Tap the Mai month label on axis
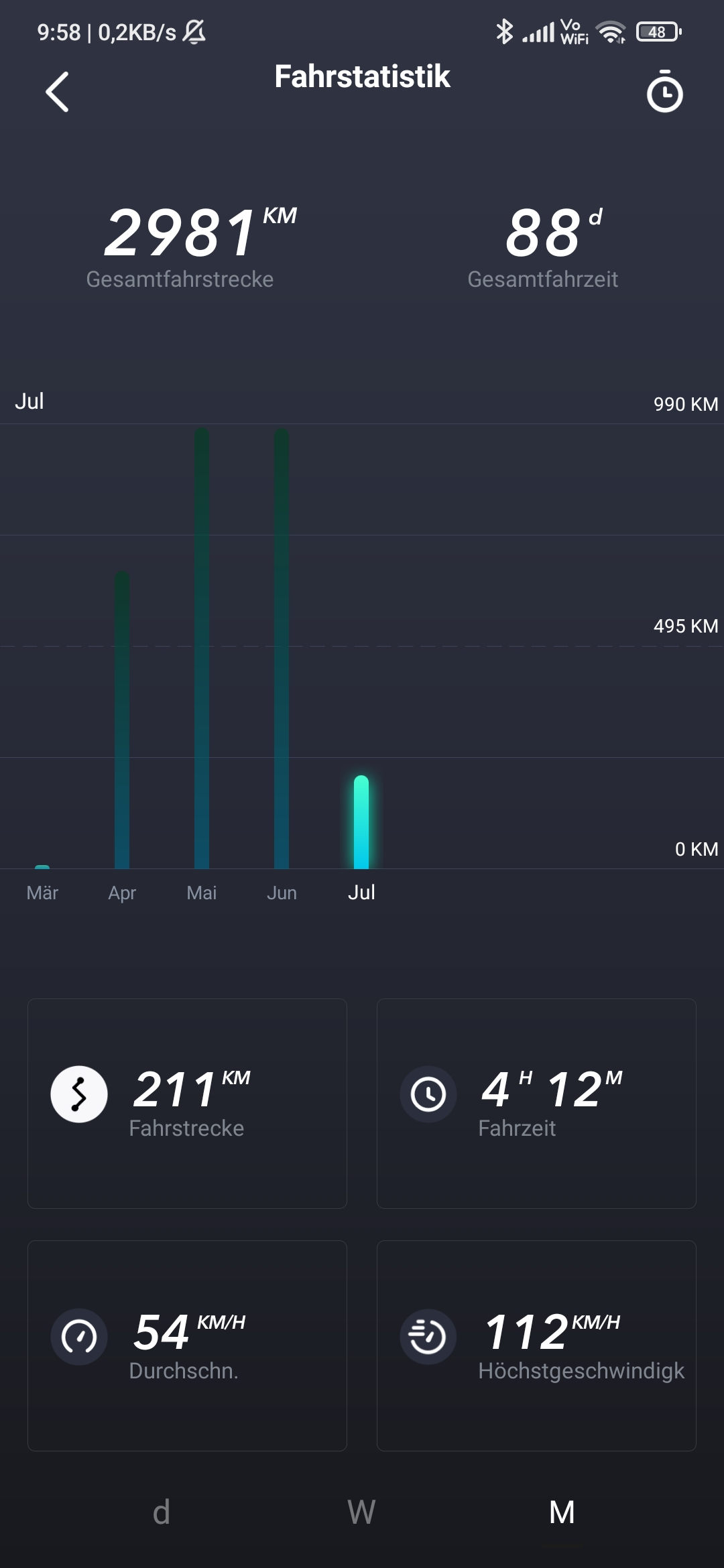This screenshot has width=724, height=1568. pos(202,893)
